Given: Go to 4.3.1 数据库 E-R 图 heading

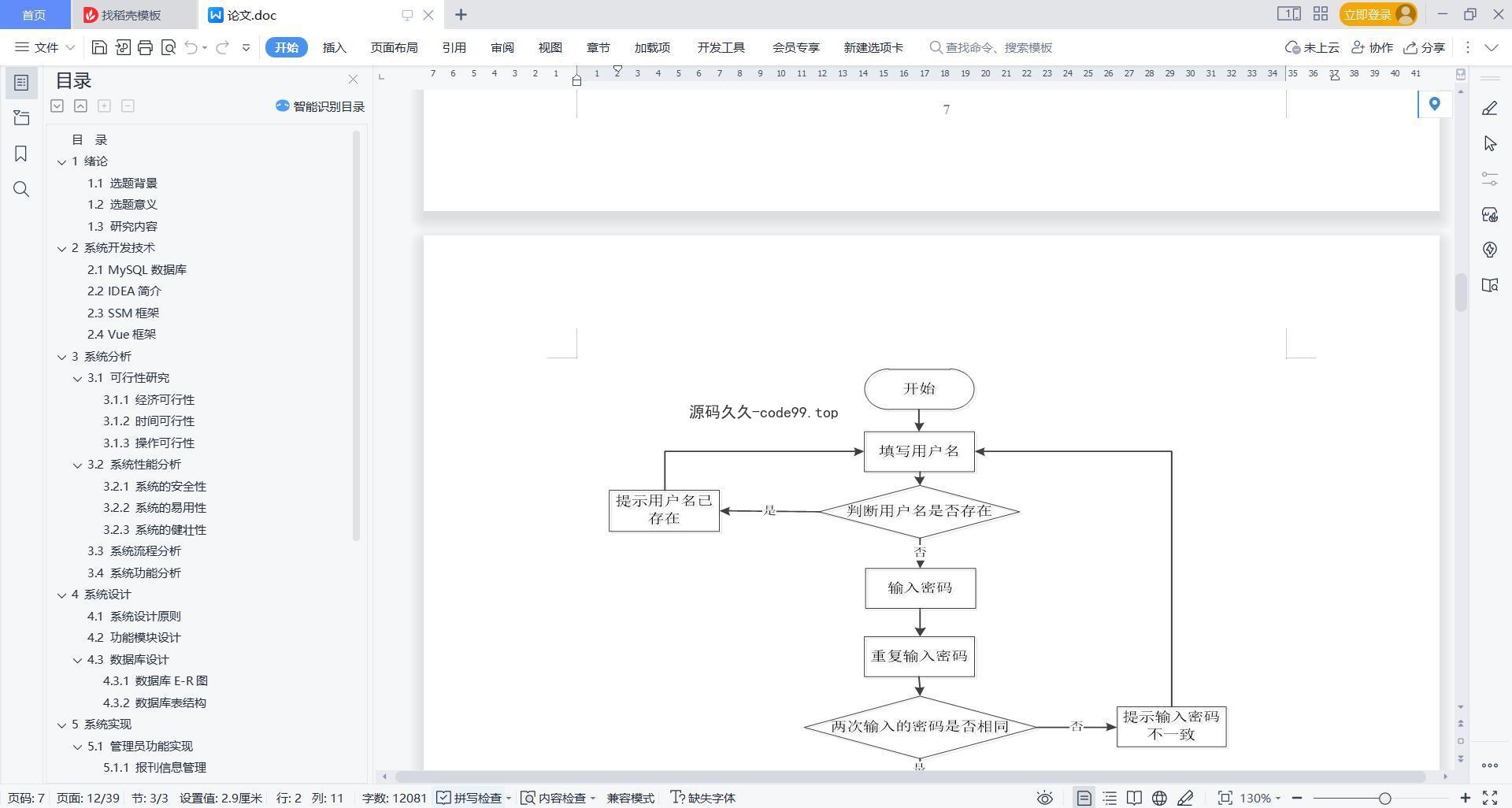Looking at the screenshot, I should pyautogui.click(x=155, y=681).
